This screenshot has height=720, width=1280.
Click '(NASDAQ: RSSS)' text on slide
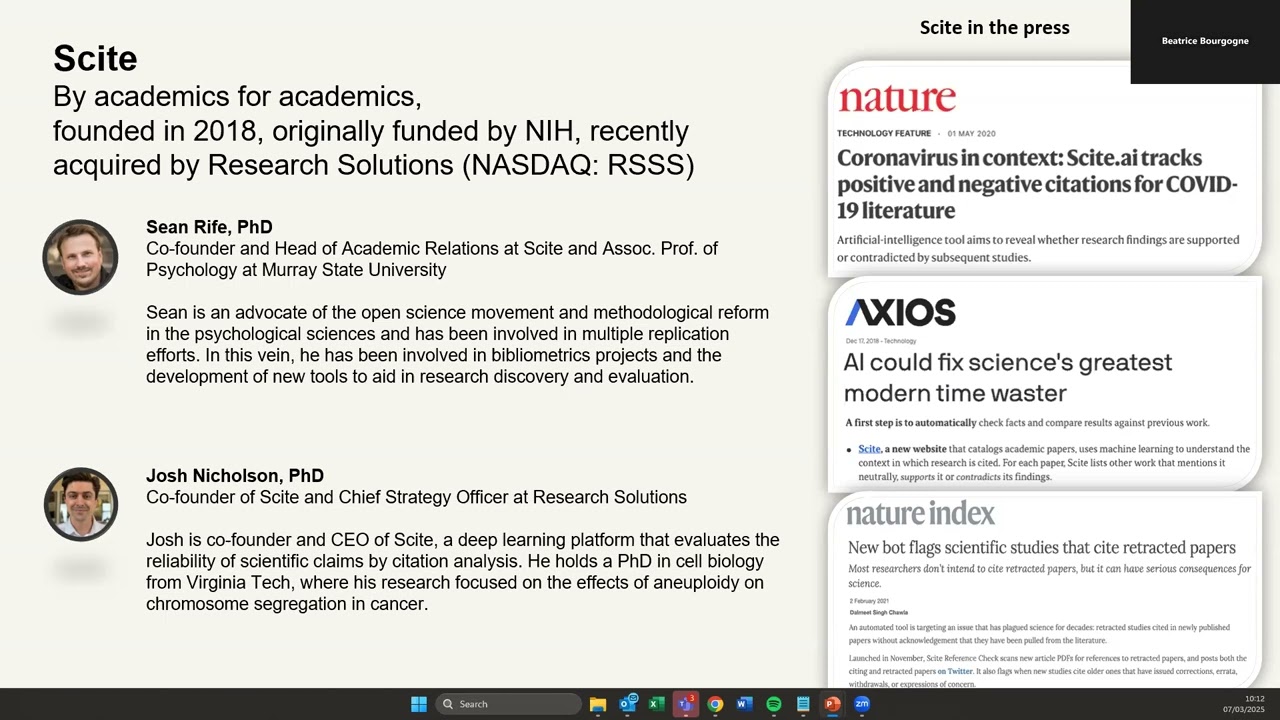click(x=579, y=165)
